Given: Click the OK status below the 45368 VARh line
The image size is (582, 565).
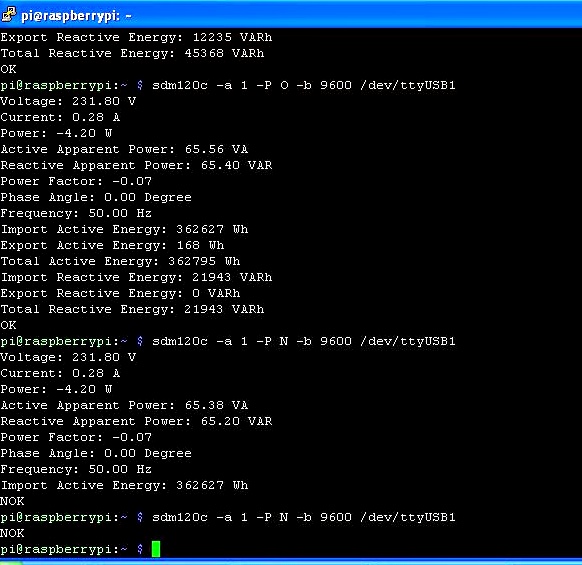Looking at the screenshot, I should (x=8, y=69).
